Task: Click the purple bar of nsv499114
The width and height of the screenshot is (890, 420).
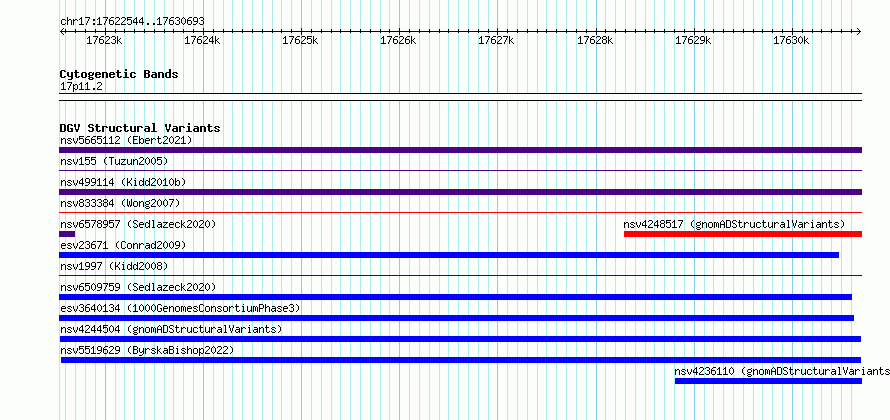Action: [x=460, y=192]
